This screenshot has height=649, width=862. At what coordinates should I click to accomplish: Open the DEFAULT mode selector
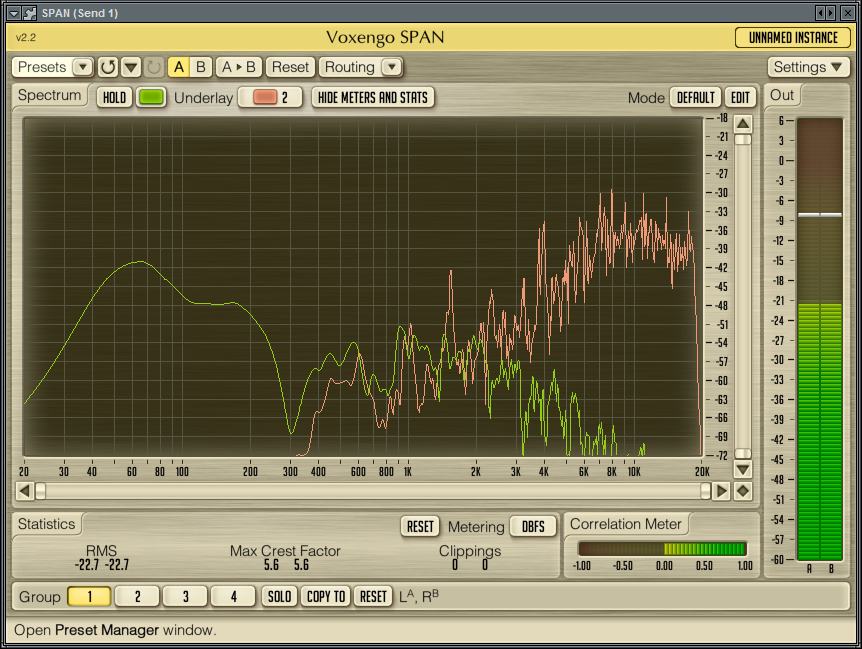[695, 97]
